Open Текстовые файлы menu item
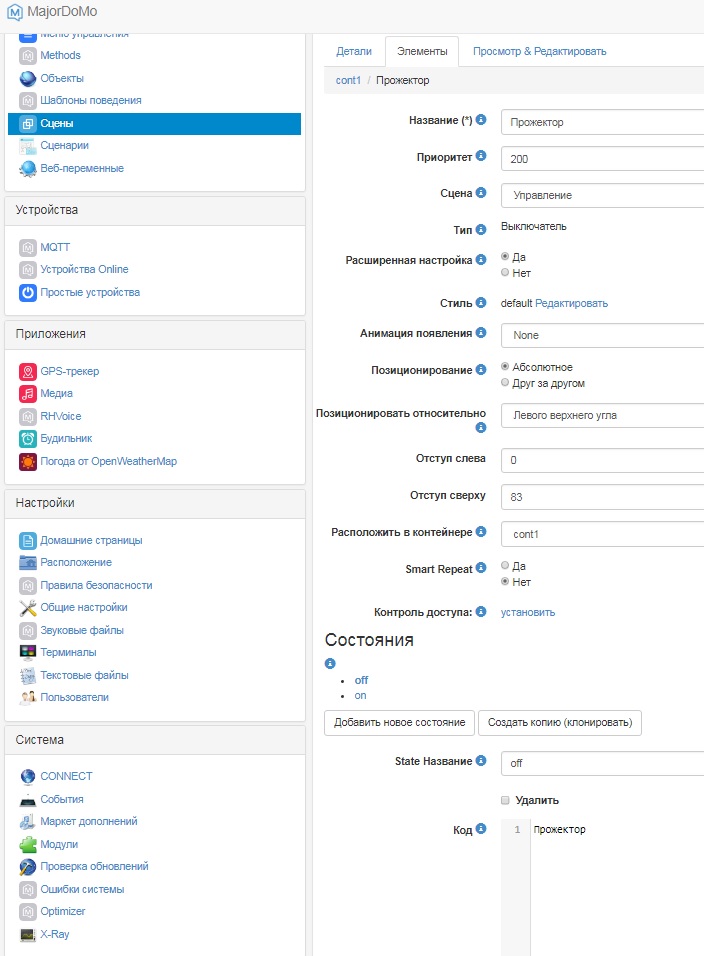 84,676
